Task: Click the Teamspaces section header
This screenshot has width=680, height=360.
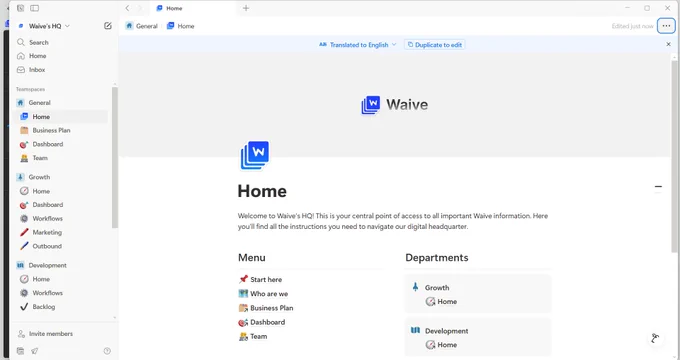Action: pos(30,89)
